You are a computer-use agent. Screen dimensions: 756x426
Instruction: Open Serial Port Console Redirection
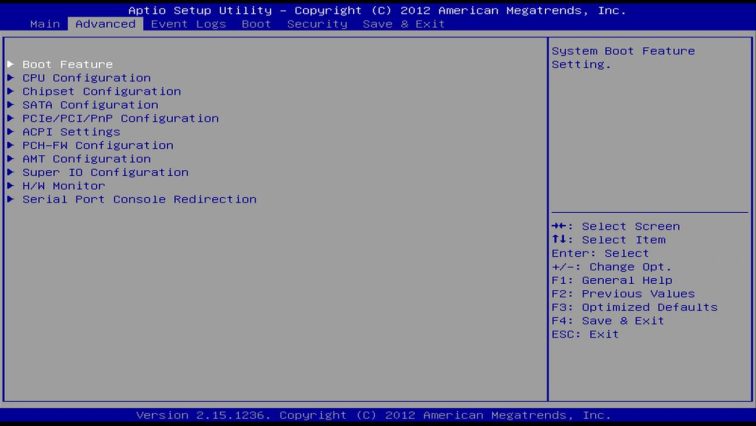139,199
